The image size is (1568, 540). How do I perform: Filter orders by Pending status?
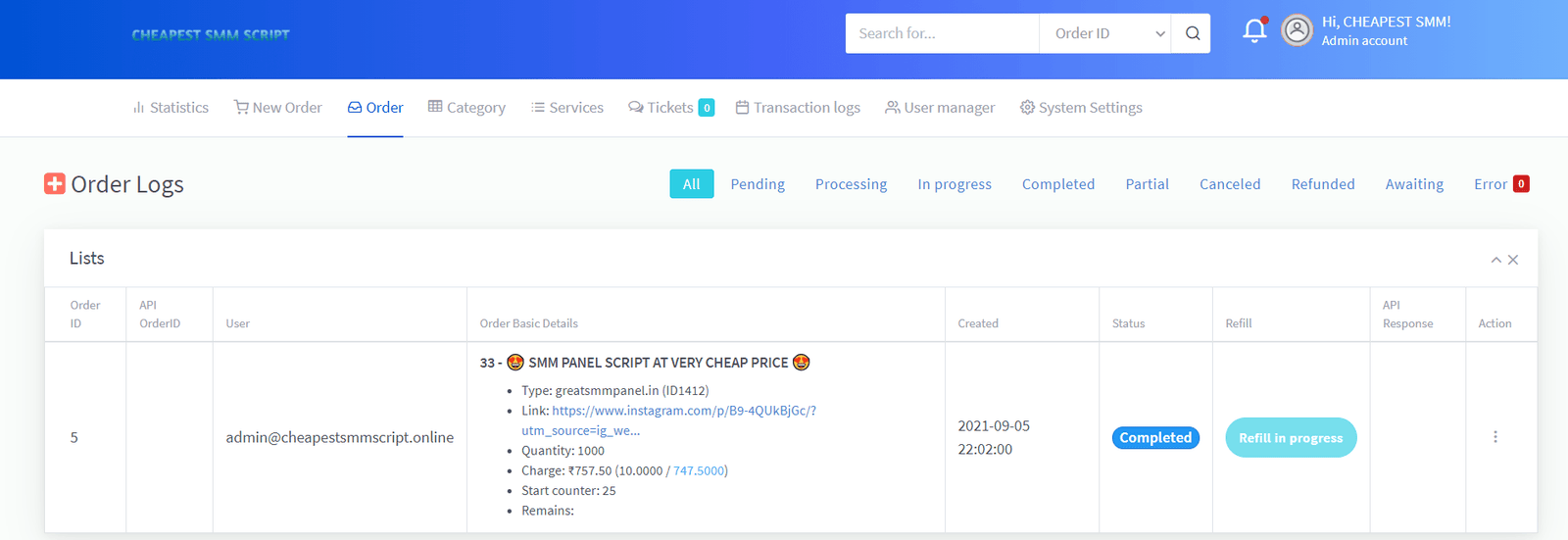pyautogui.click(x=758, y=184)
